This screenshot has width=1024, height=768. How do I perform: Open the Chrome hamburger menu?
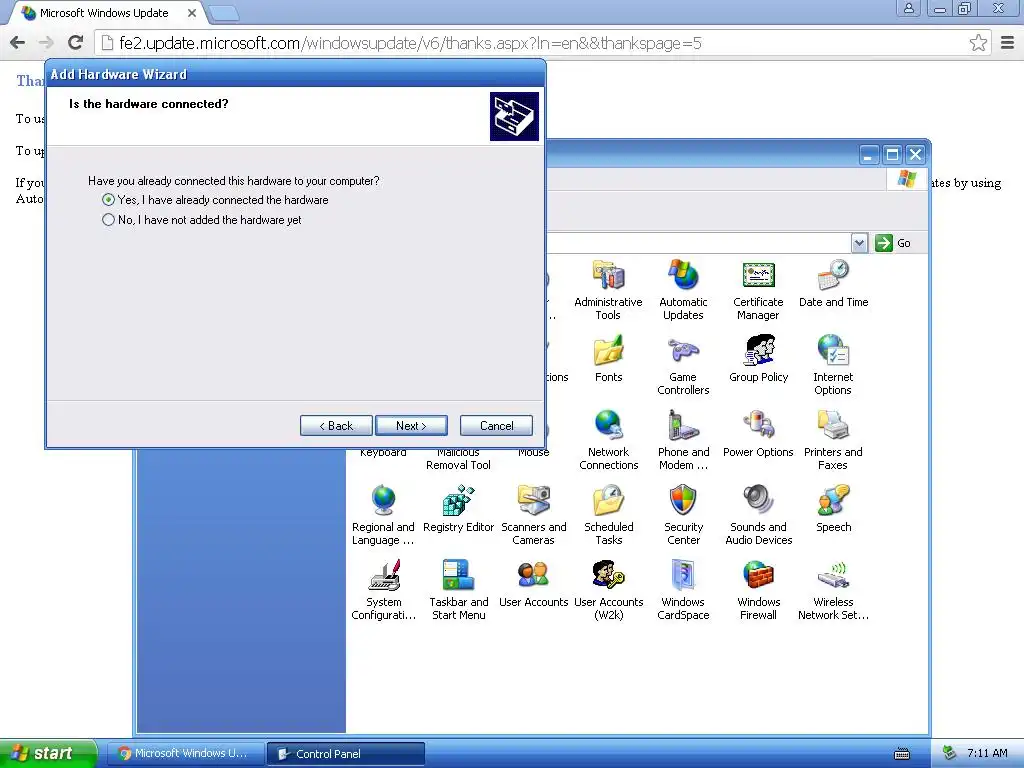[1007, 43]
